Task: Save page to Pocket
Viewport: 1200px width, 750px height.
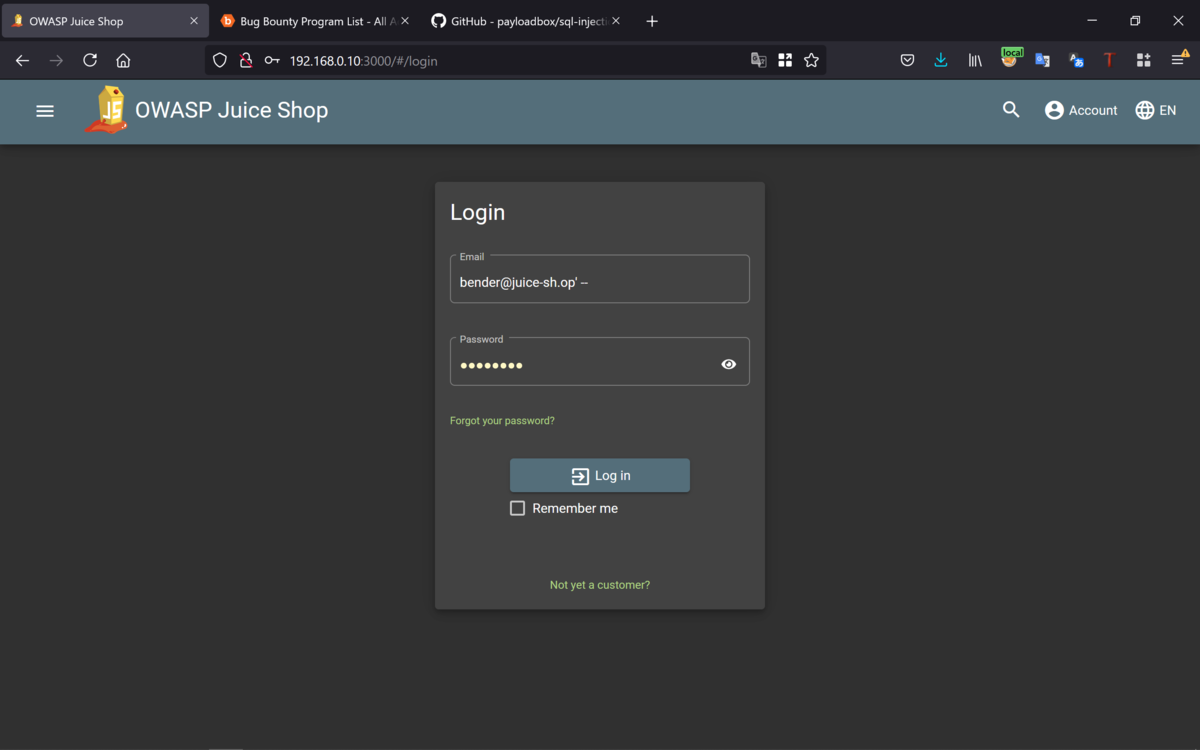Action: pyautogui.click(x=907, y=60)
